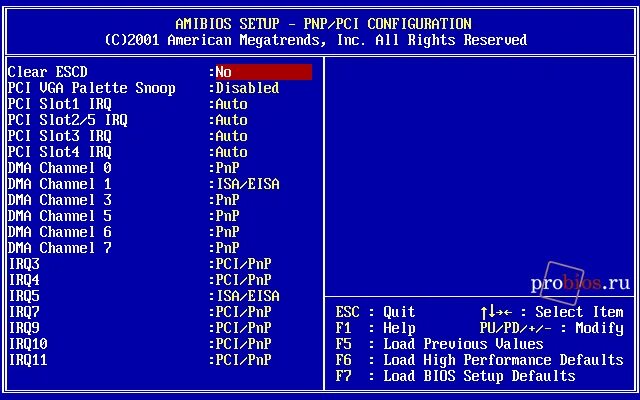Select DMA Channel 0 label
640x400 pixels.
[60, 168]
